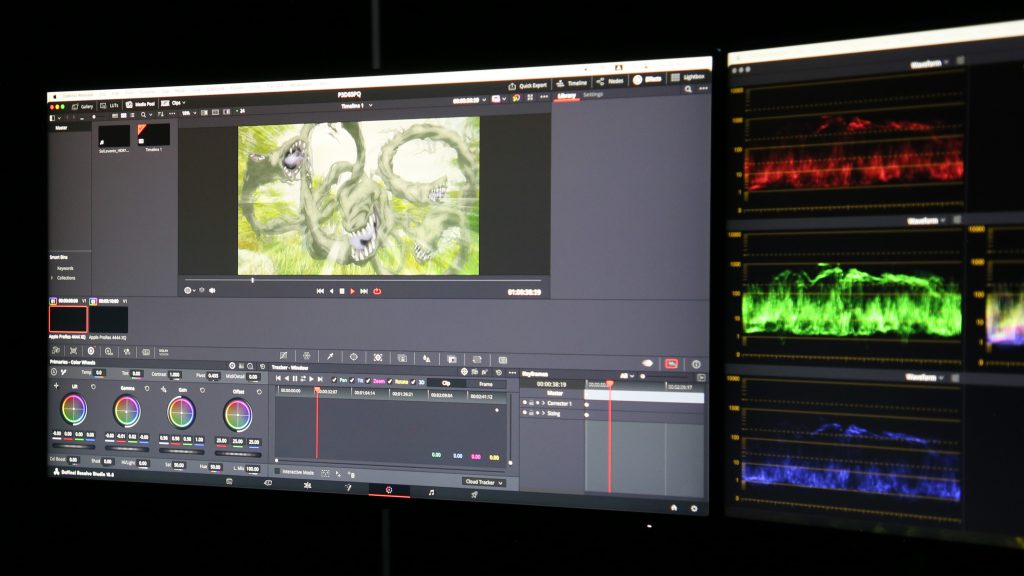
Task: Switch to the Settings tab
Action: click(x=593, y=94)
